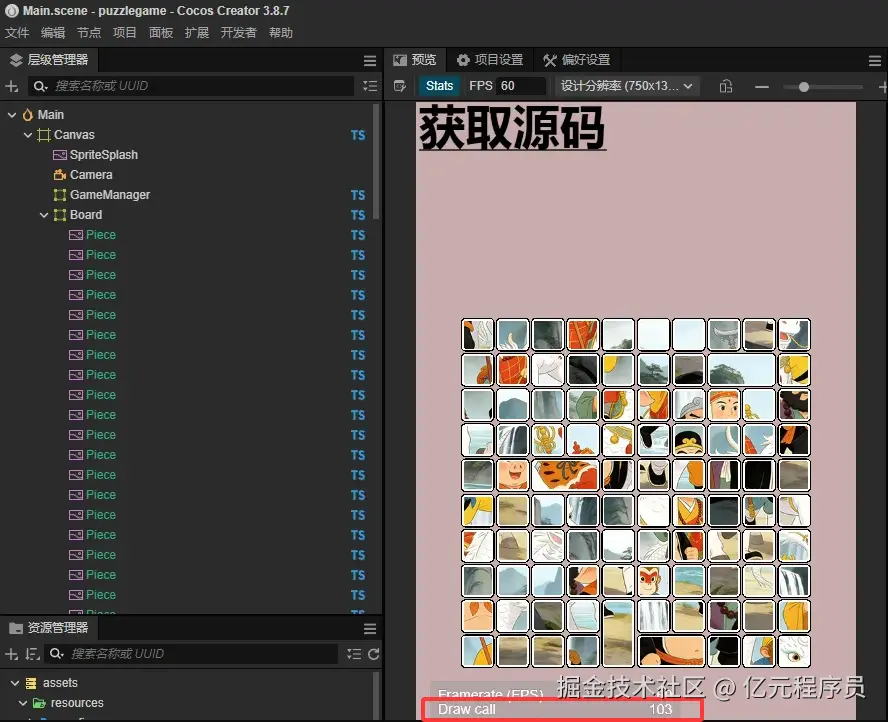The height and width of the screenshot is (722, 888).
Task: Toggle the Stats button in preview
Action: pyautogui.click(x=439, y=86)
